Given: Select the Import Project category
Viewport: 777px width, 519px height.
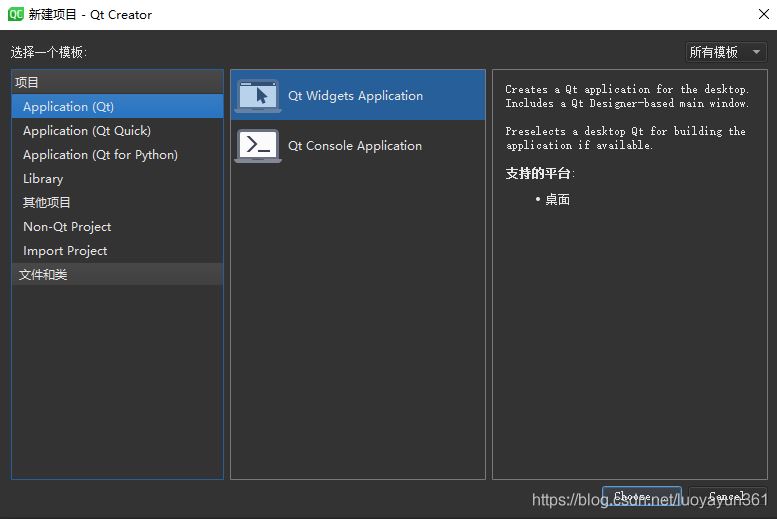Looking at the screenshot, I should (x=65, y=251).
